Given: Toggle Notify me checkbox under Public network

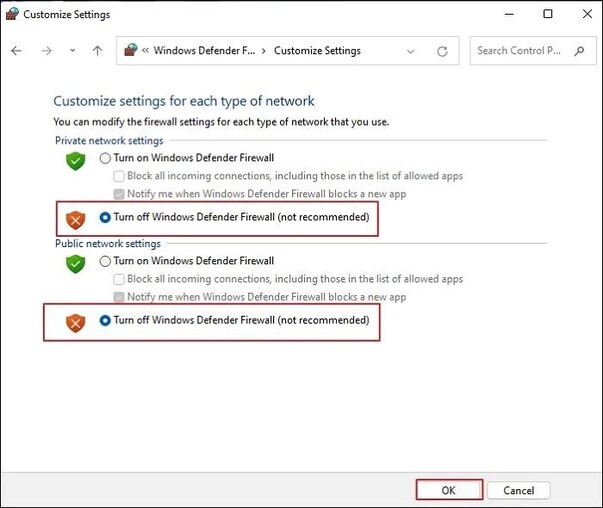Looking at the screenshot, I should coord(120,297).
